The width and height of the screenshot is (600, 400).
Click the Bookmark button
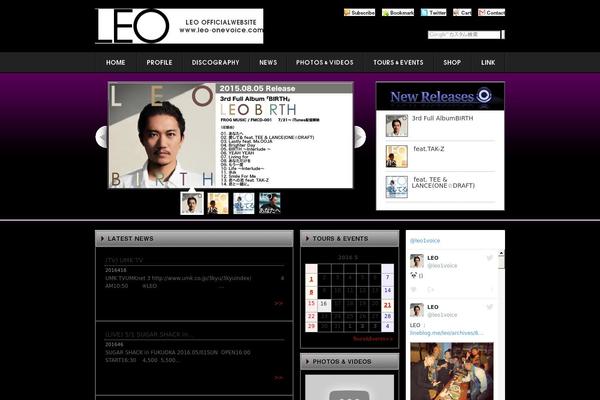(x=398, y=13)
